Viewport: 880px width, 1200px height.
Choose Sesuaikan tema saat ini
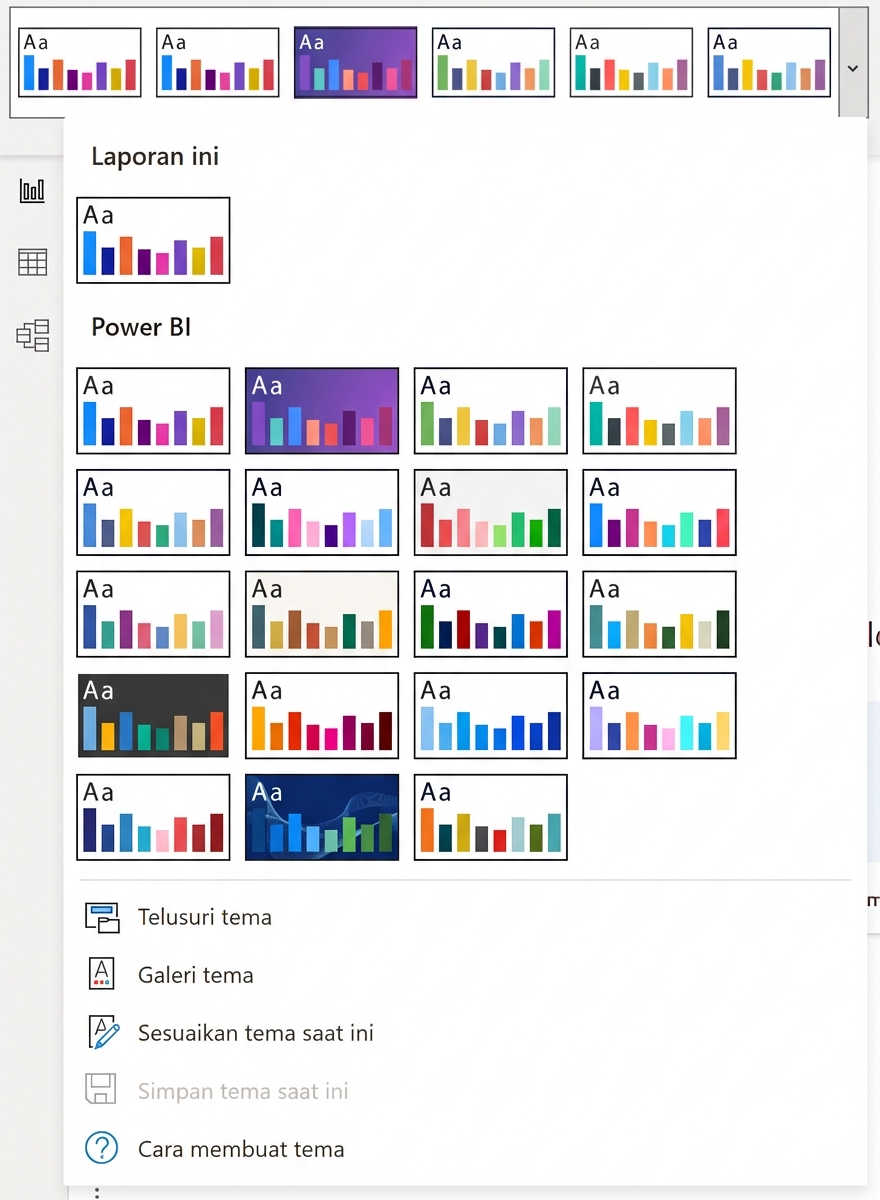coord(254,1031)
